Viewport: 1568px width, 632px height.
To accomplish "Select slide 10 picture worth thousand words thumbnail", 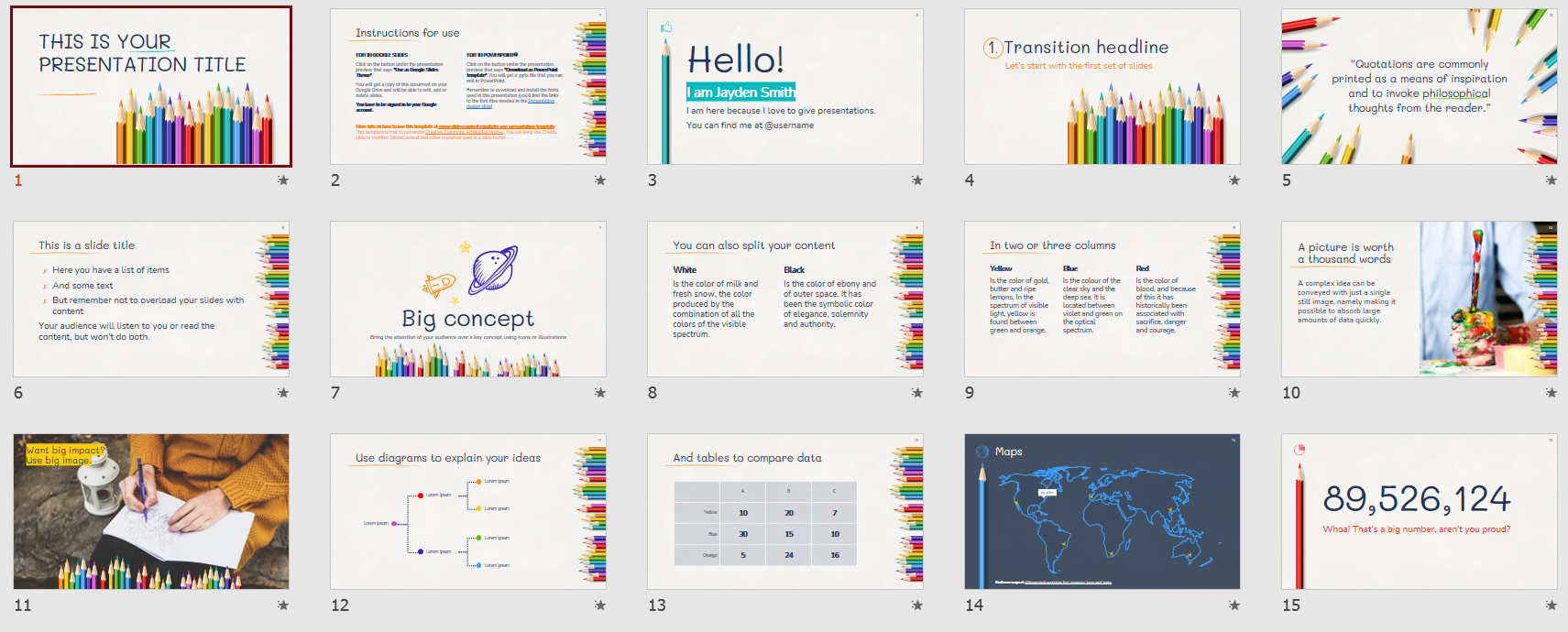I will tap(1420, 300).
